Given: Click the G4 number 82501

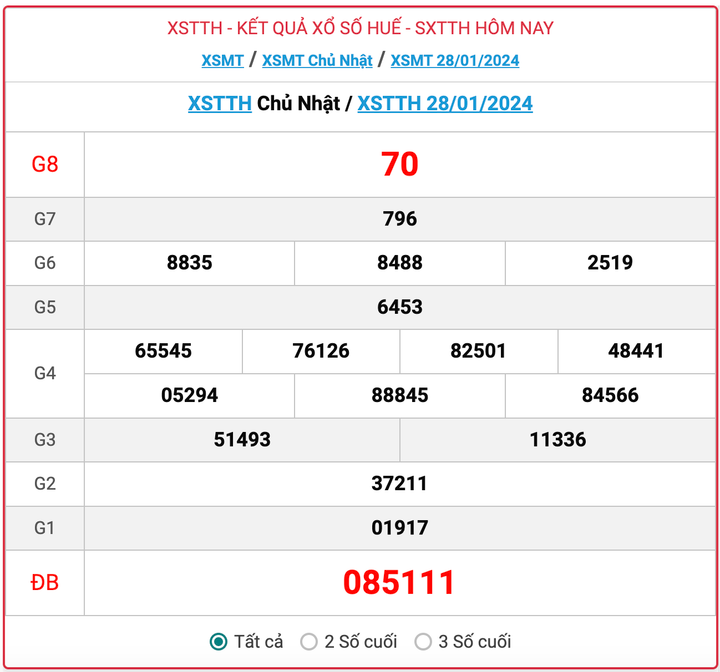Looking at the screenshot, I should pos(478,351).
